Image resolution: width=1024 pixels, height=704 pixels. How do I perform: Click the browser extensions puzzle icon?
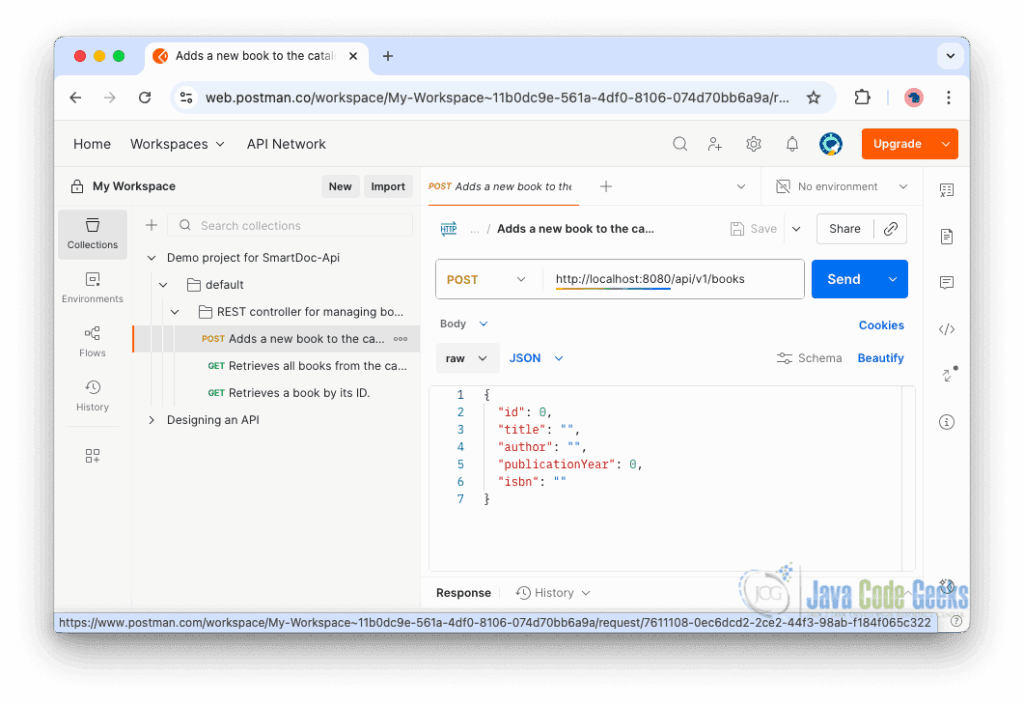tap(862, 97)
